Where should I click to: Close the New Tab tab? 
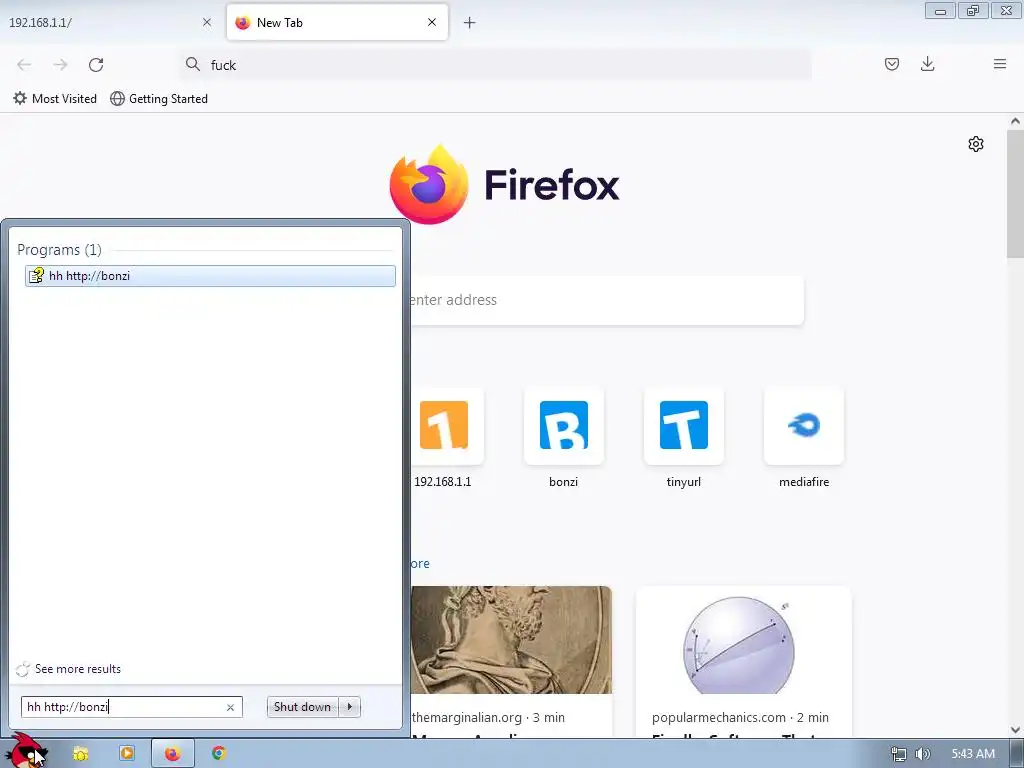pyautogui.click(x=432, y=22)
